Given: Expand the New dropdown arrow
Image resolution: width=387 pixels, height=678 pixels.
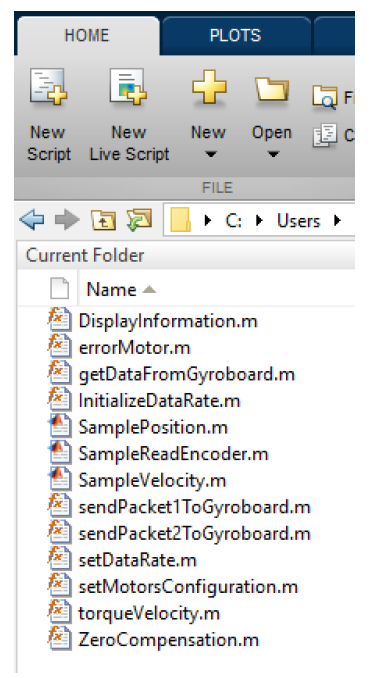Looking at the screenshot, I should click(x=209, y=154).
